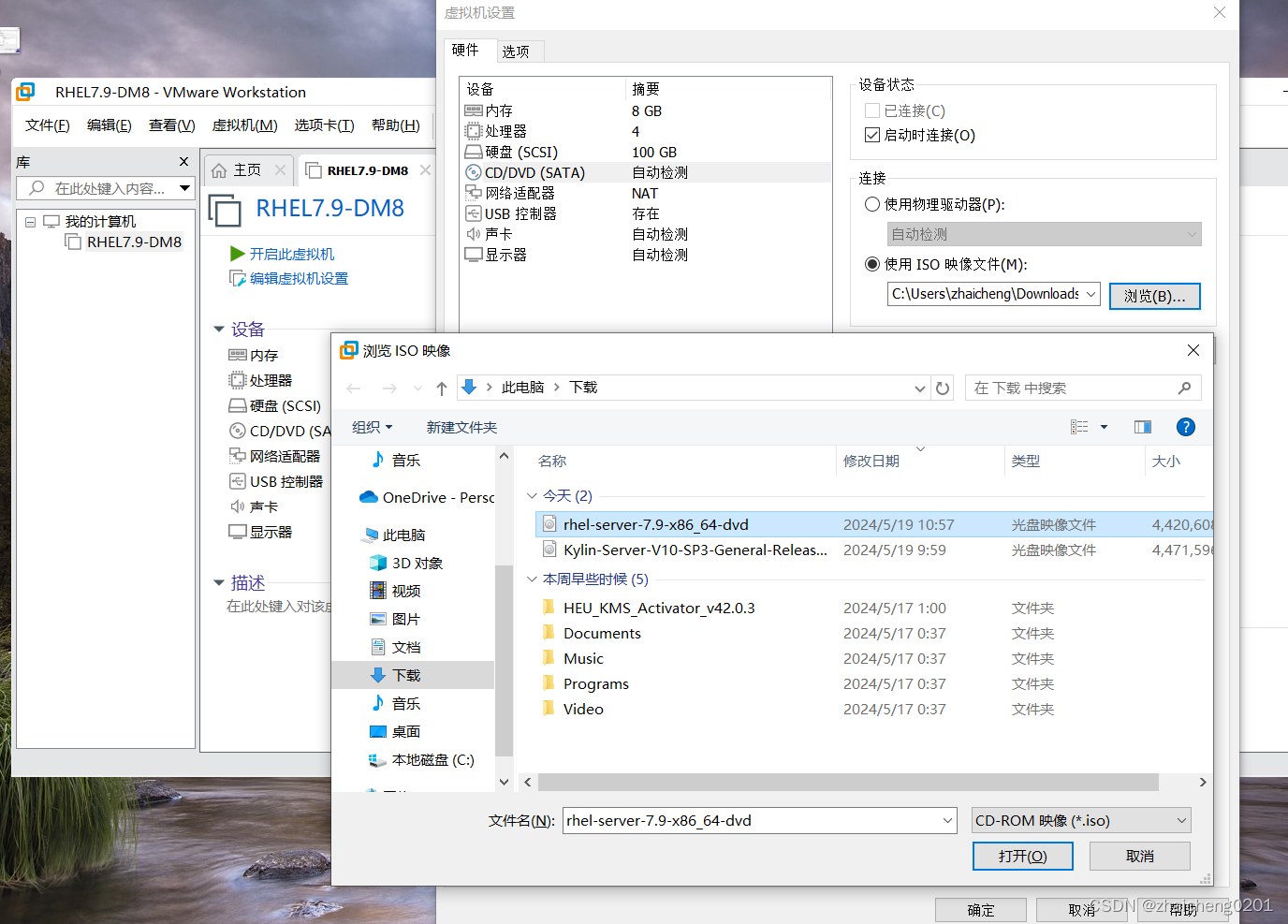This screenshot has width=1288, height=924.
Task: Click the 声卡 sound card icon in the settings list
Action: (474, 234)
